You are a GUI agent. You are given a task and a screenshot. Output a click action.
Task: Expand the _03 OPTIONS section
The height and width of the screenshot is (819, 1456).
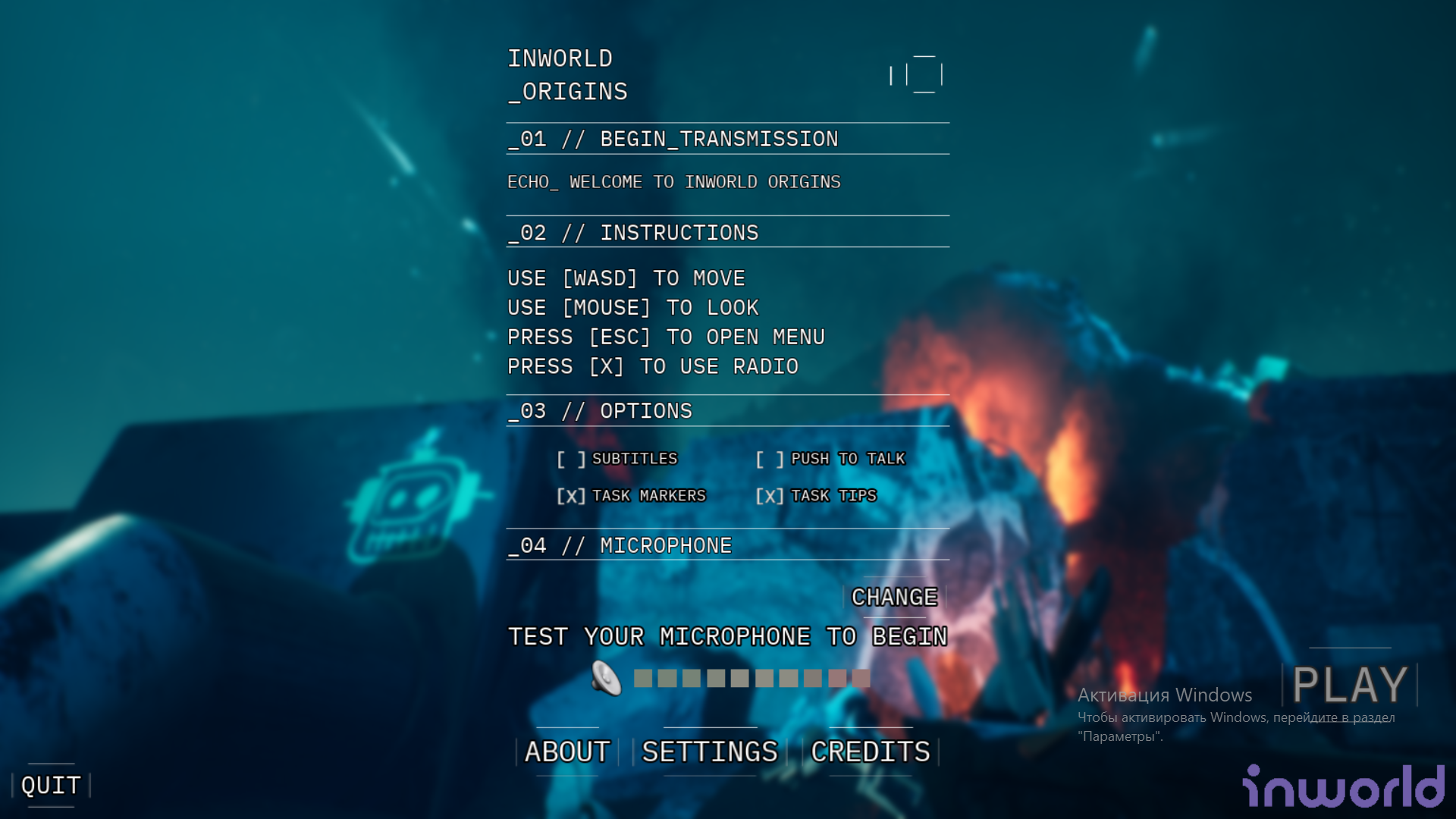point(600,410)
